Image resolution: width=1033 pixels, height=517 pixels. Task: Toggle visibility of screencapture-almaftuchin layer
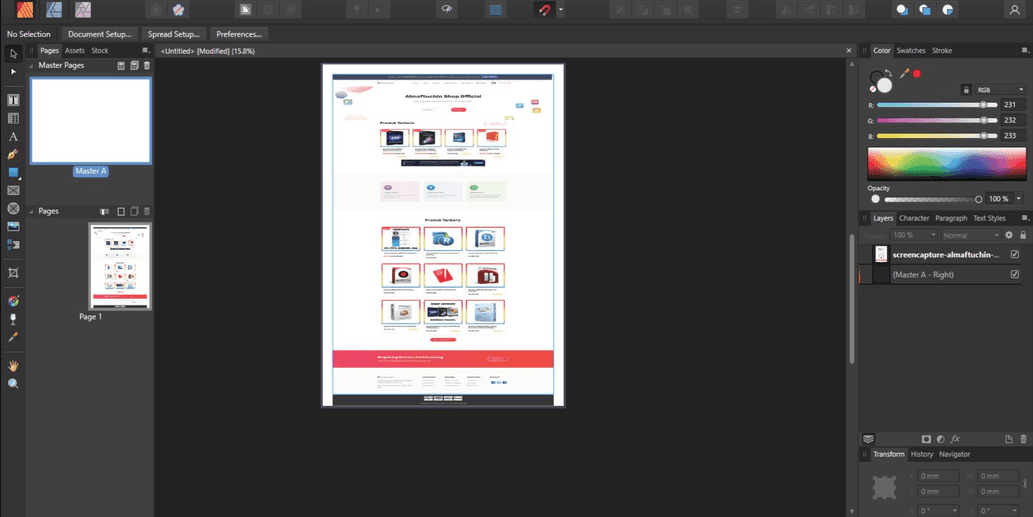click(1015, 254)
